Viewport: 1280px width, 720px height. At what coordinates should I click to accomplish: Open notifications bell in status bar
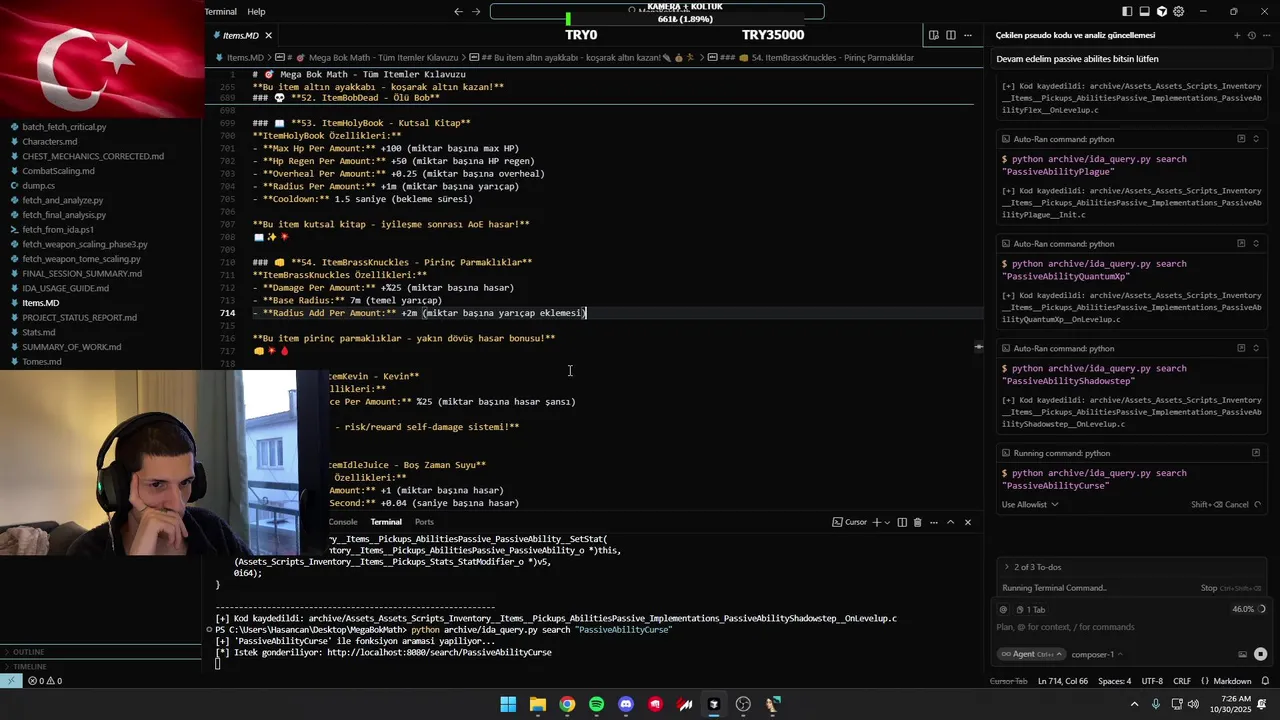coord(1265,681)
